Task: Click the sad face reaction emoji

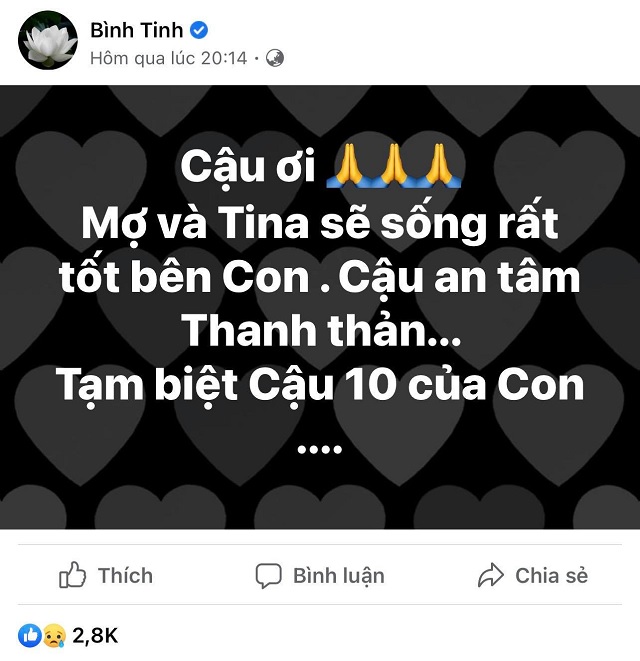Action: tap(52, 634)
